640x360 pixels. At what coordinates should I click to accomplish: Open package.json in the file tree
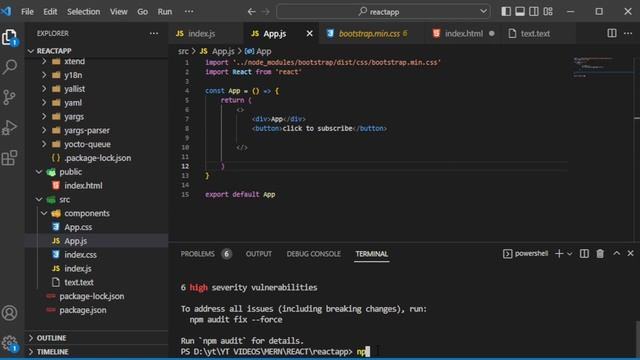pos(96,310)
